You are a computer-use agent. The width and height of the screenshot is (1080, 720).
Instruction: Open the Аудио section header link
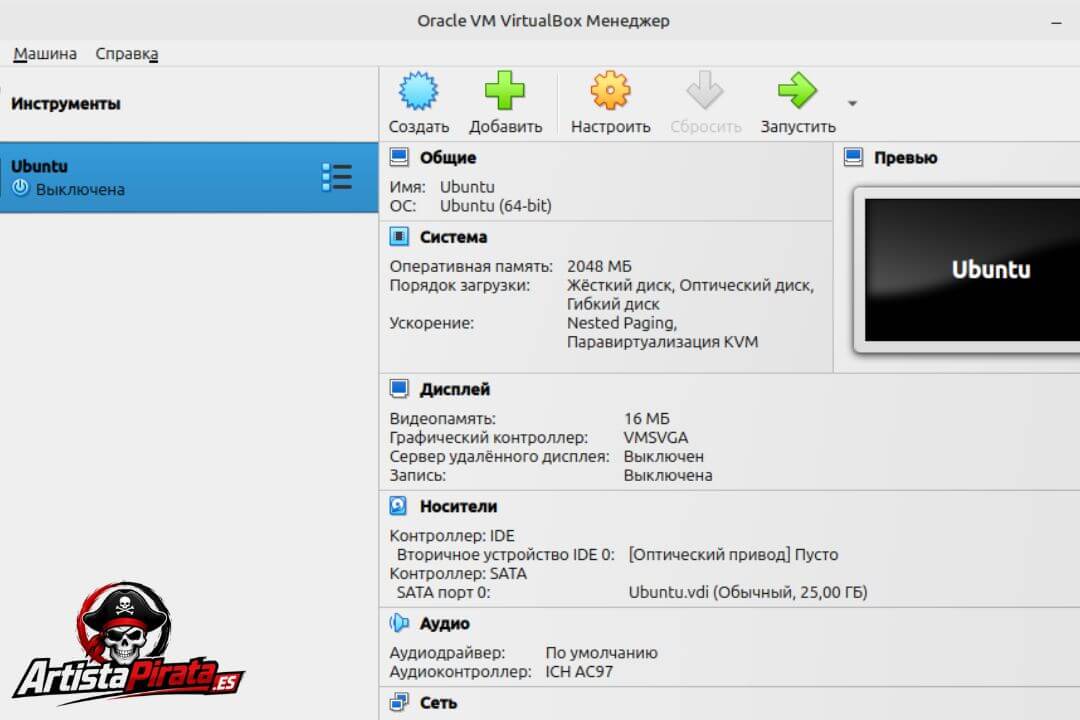click(444, 624)
